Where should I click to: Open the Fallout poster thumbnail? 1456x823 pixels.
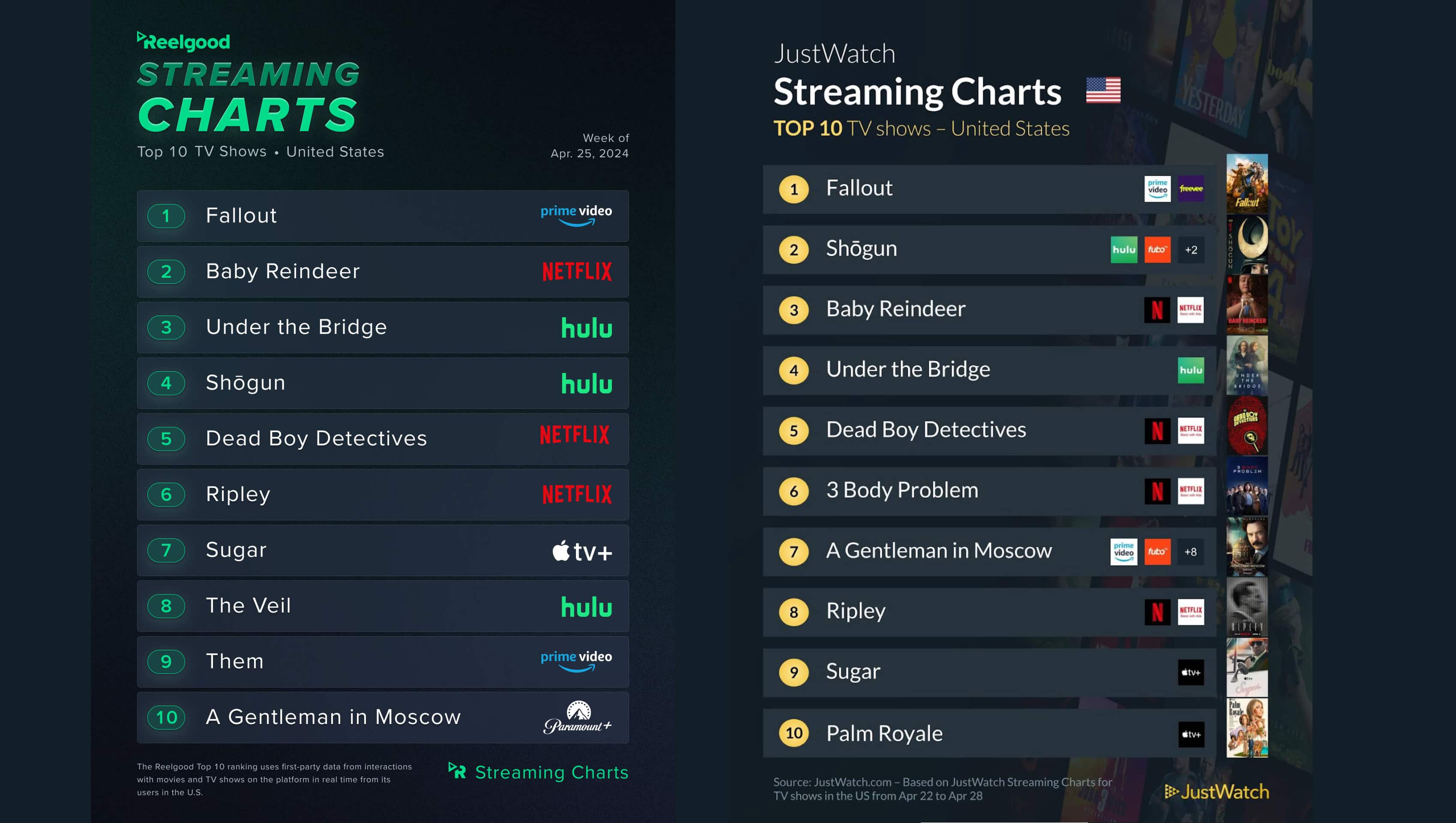[1247, 183]
